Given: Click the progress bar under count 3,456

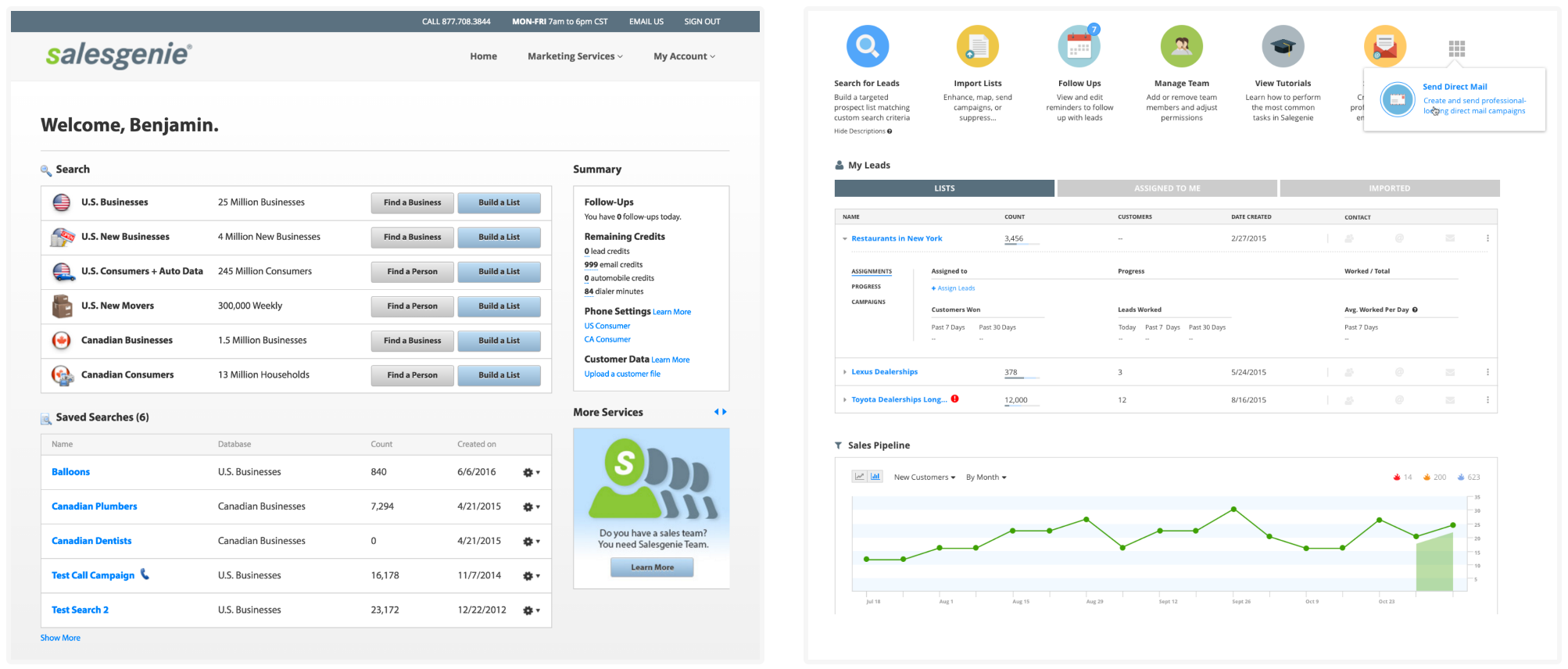Looking at the screenshot, I should (1022, 245).
